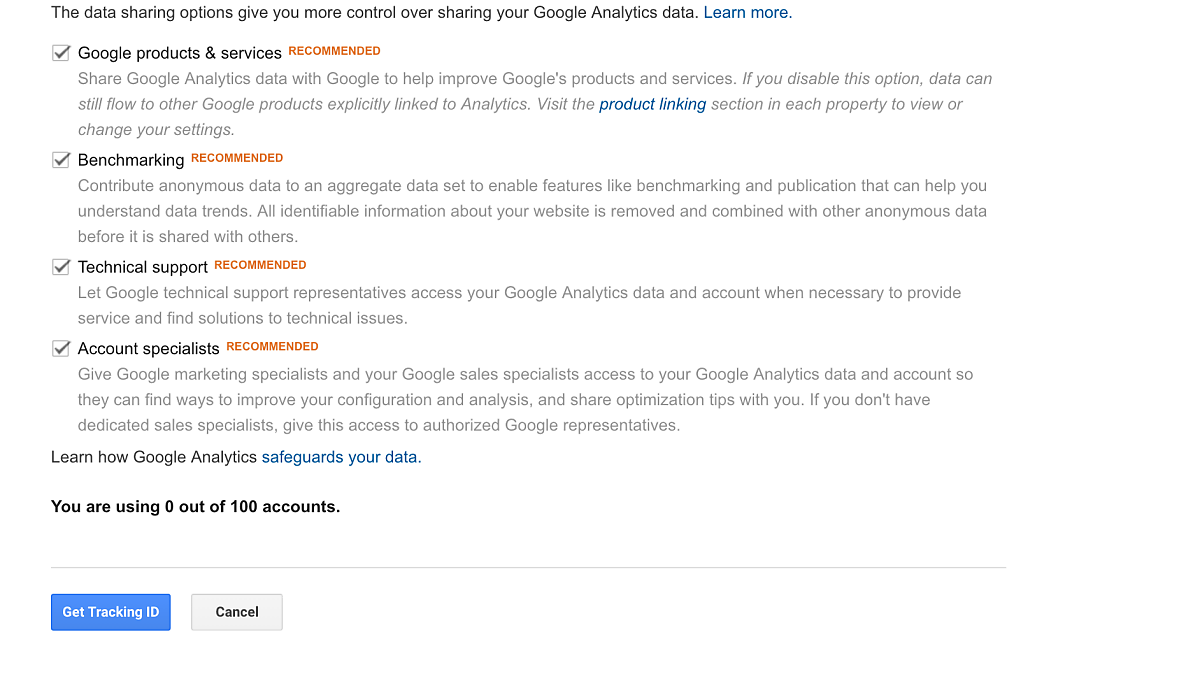
Task: Click the Benchmarking description paragraph
Action: point(532,211)
